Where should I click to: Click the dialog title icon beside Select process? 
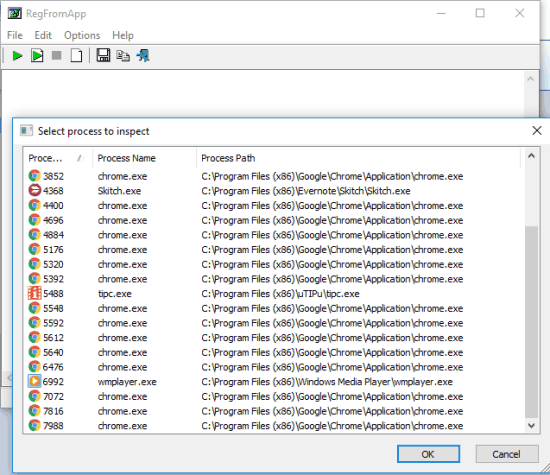(26, 131)
